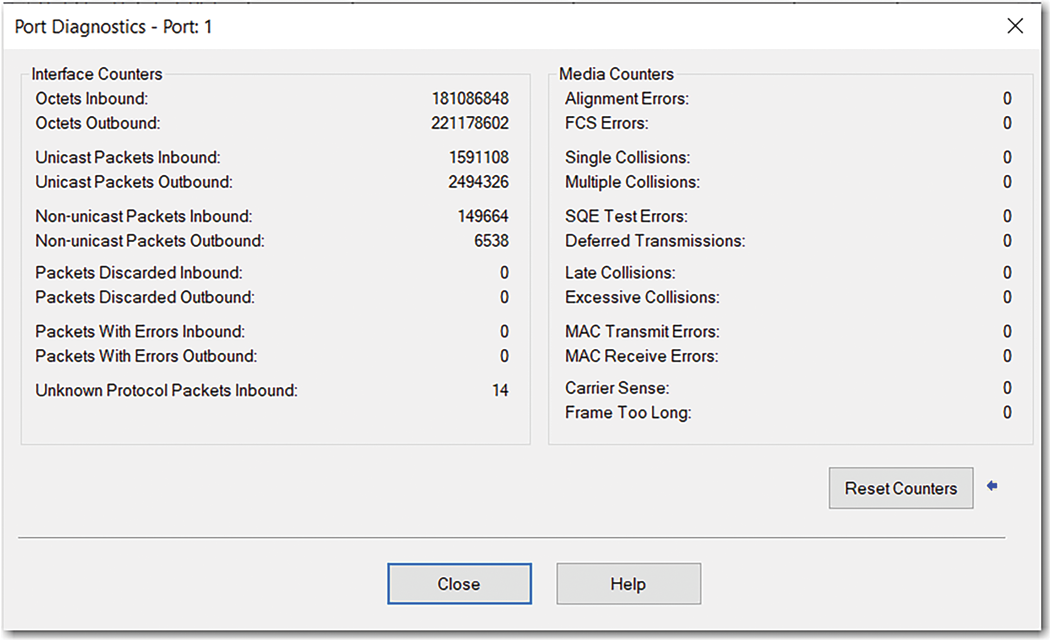Click the Unicast Packets Inbound value
The width and height of the screenshot is (1050, 640).
[482, 158]
